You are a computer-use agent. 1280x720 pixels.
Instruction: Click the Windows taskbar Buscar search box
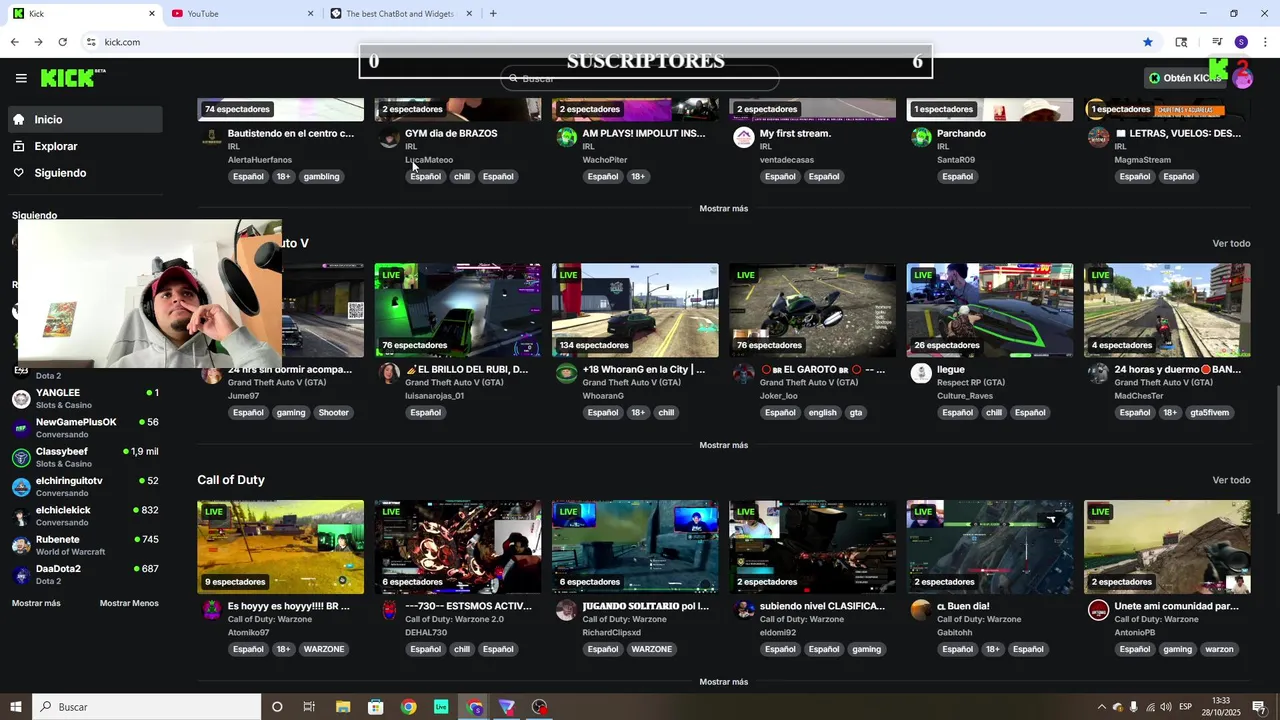[x=146, y=707]
